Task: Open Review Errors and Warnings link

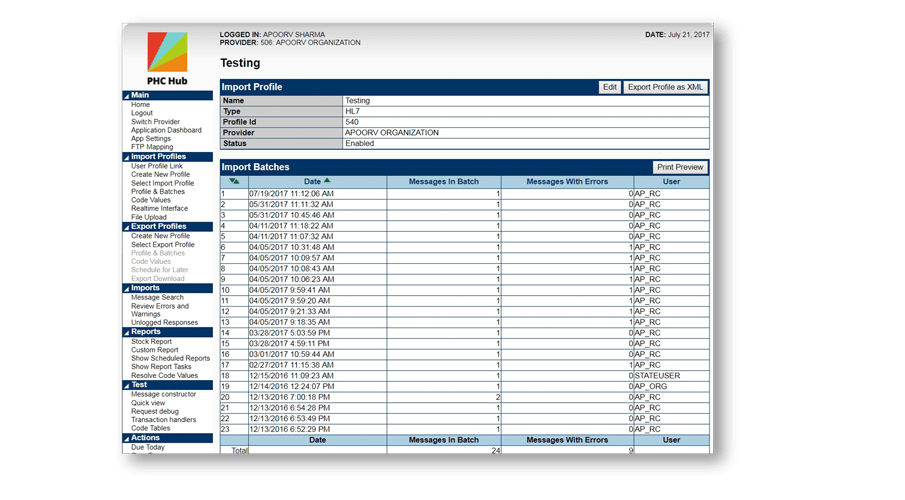Action: pyautogui.click(x=160, y=310)
